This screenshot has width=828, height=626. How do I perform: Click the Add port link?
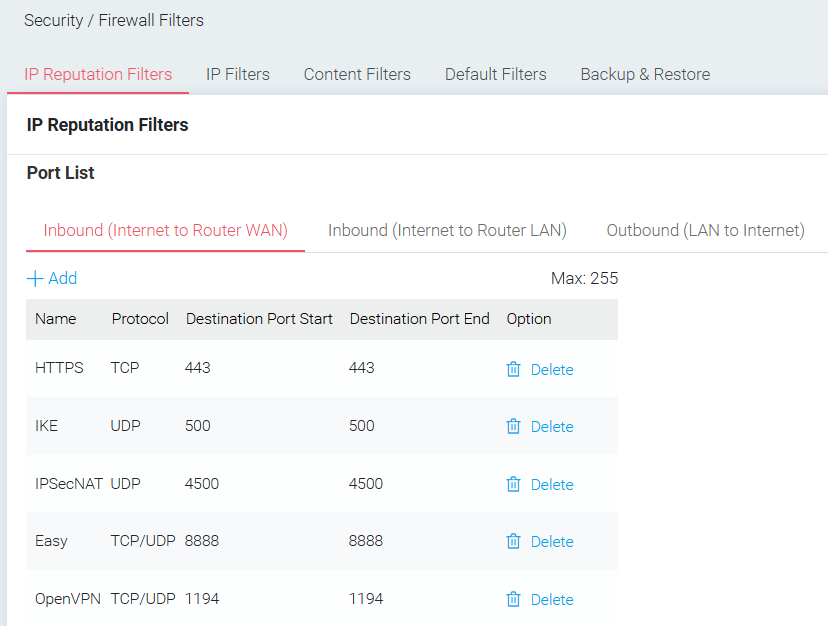click(x=62, y=278)
